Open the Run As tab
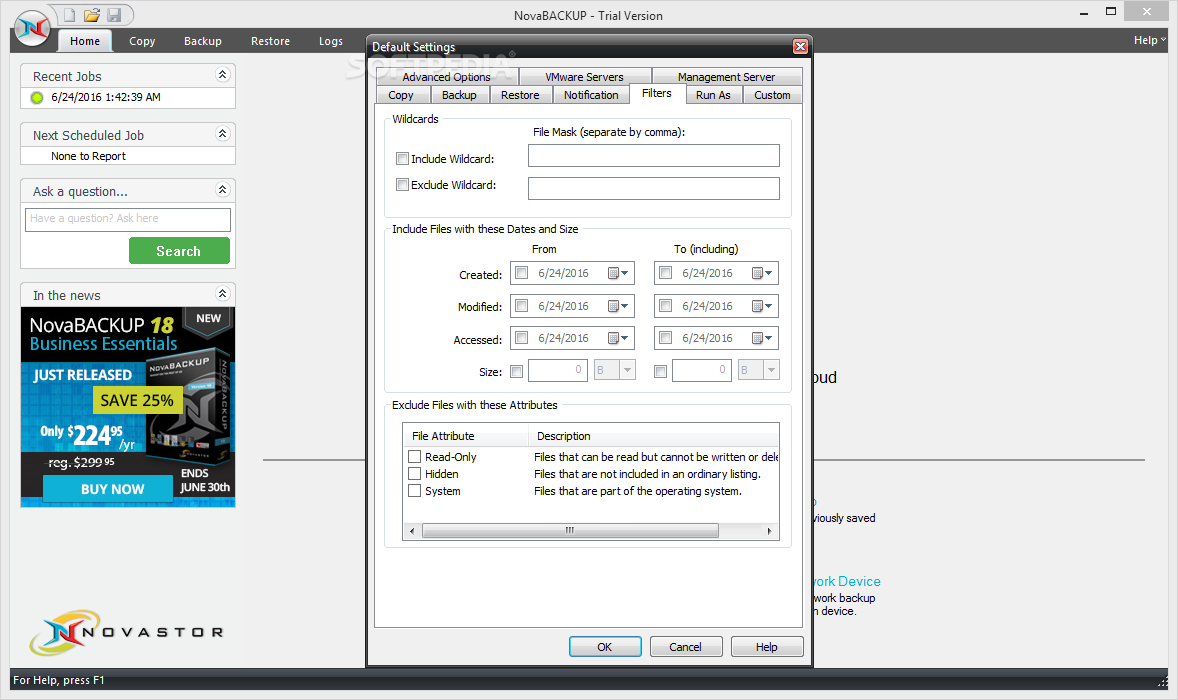 (x=713, y=95)
